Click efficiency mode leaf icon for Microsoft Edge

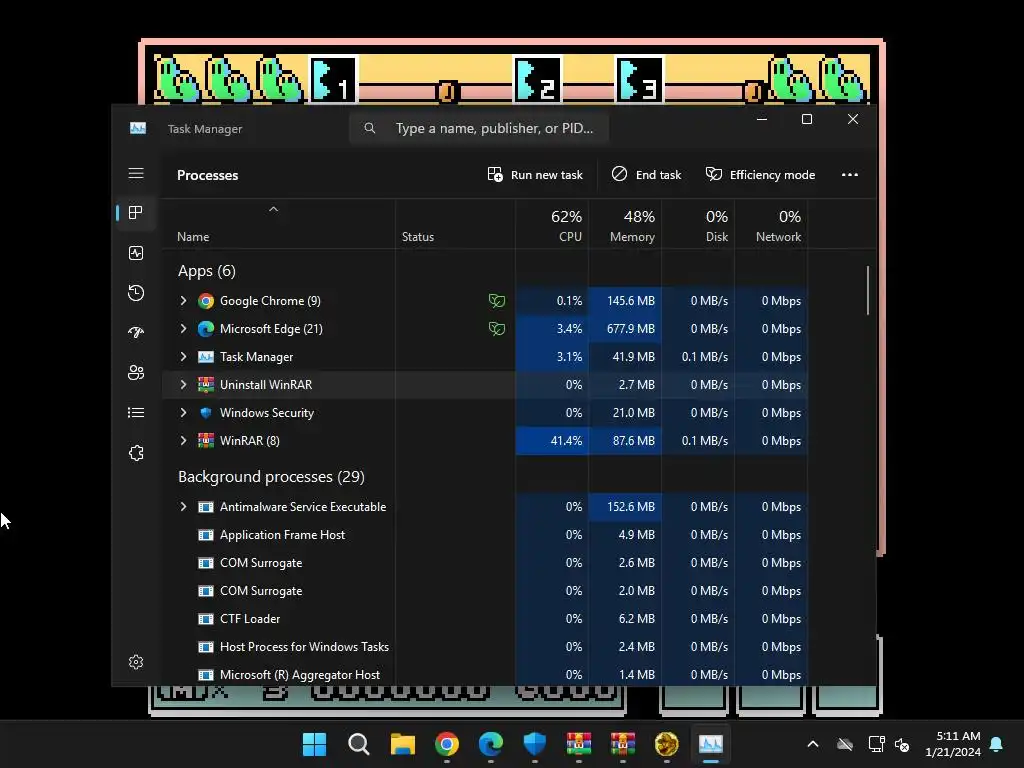click(x=497, y=328)
